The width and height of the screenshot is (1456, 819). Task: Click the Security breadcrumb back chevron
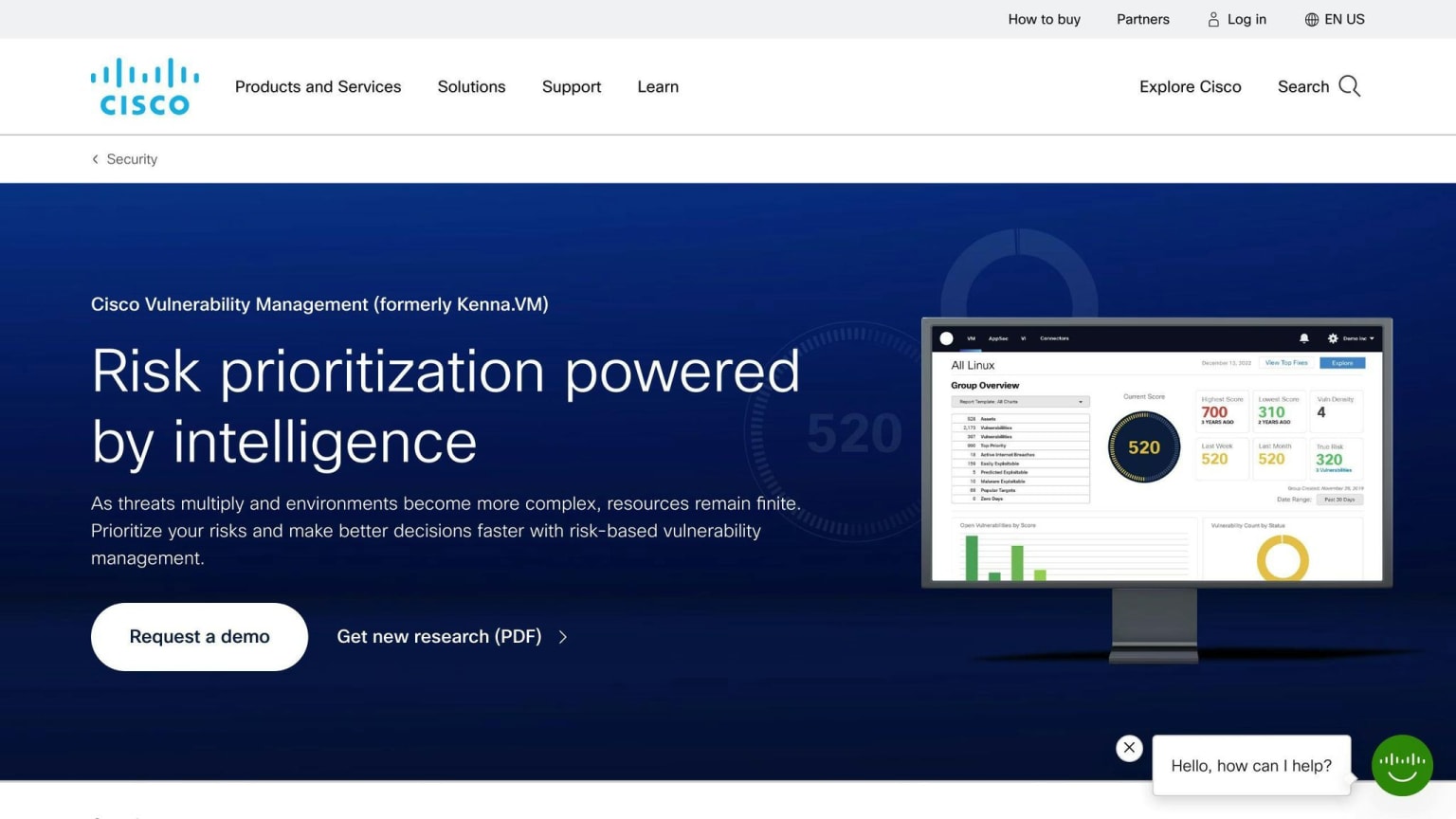pos(95,159)
